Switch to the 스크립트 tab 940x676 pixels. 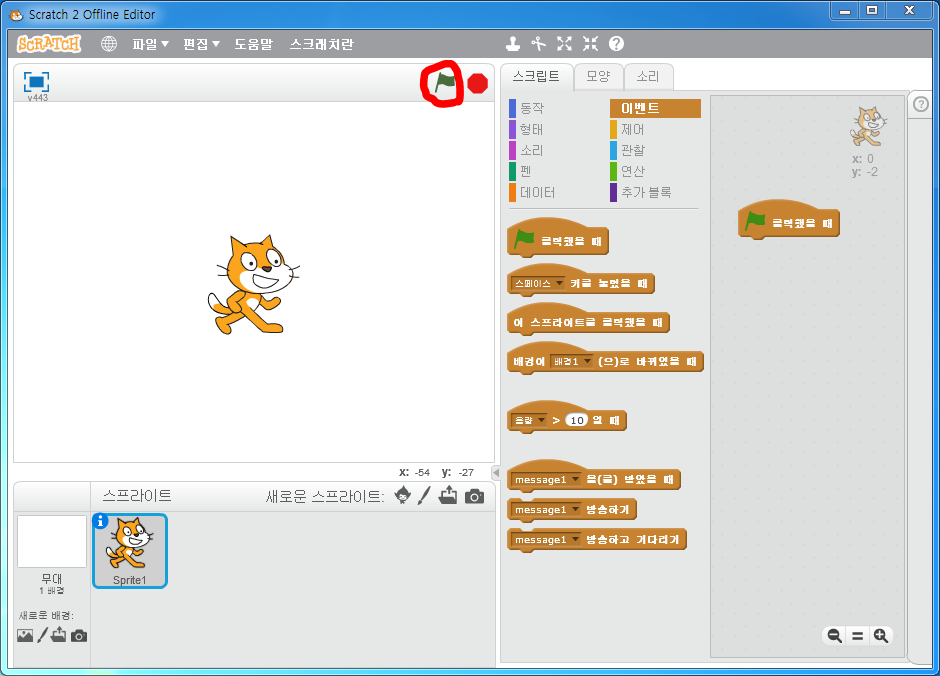[x=537, y=76]
